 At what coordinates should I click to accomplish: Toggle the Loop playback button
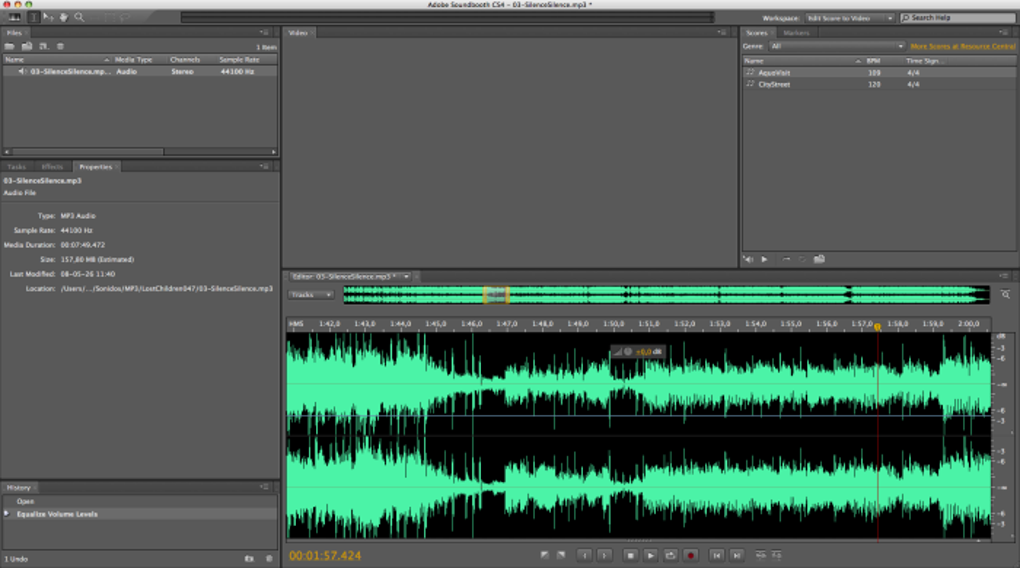click(x=670, y=555)
